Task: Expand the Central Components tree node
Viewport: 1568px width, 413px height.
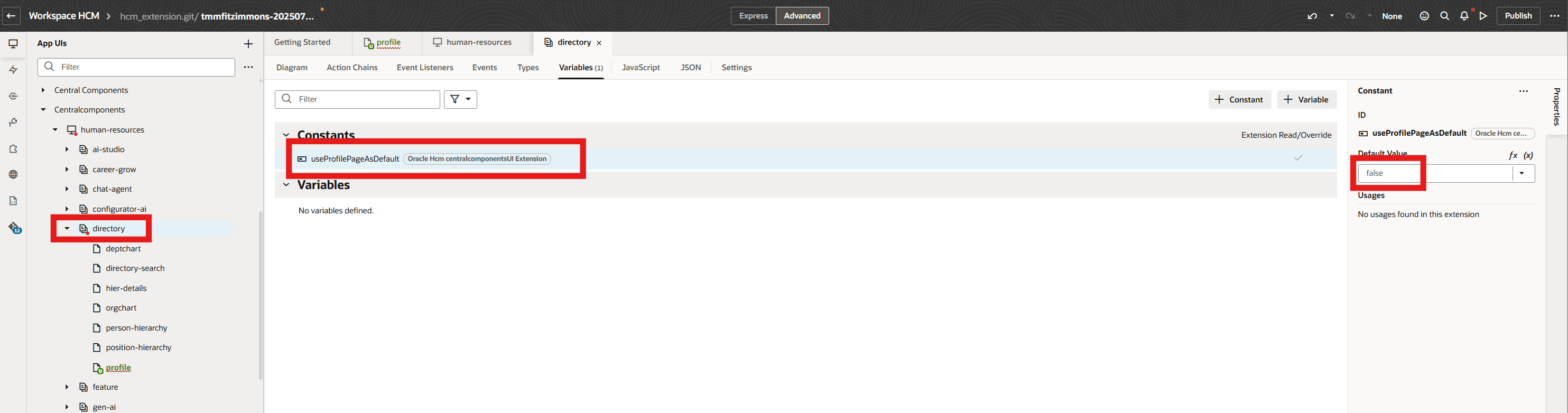Action: point(43,90)
